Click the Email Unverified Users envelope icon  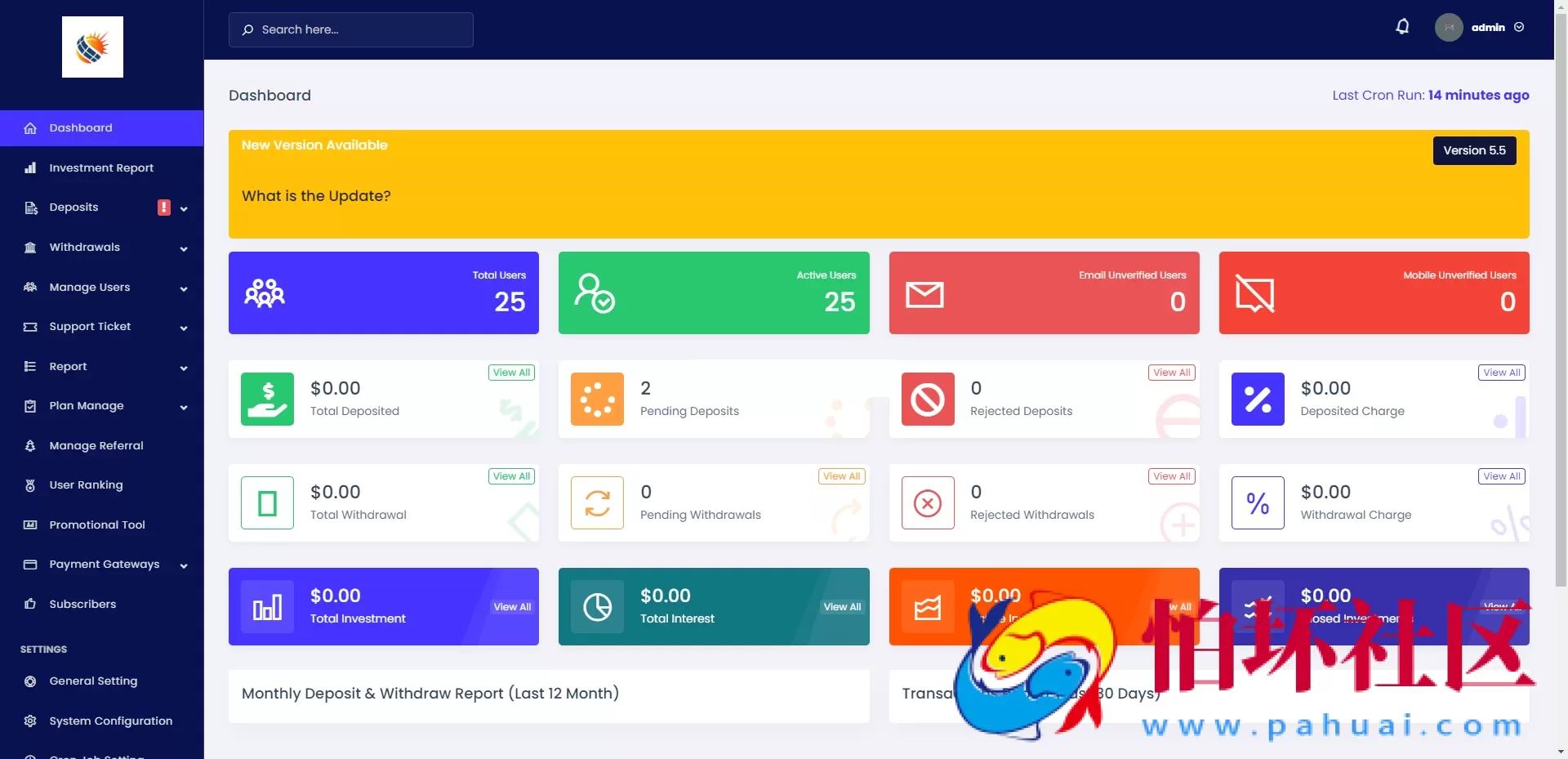[x=924, y=294]
